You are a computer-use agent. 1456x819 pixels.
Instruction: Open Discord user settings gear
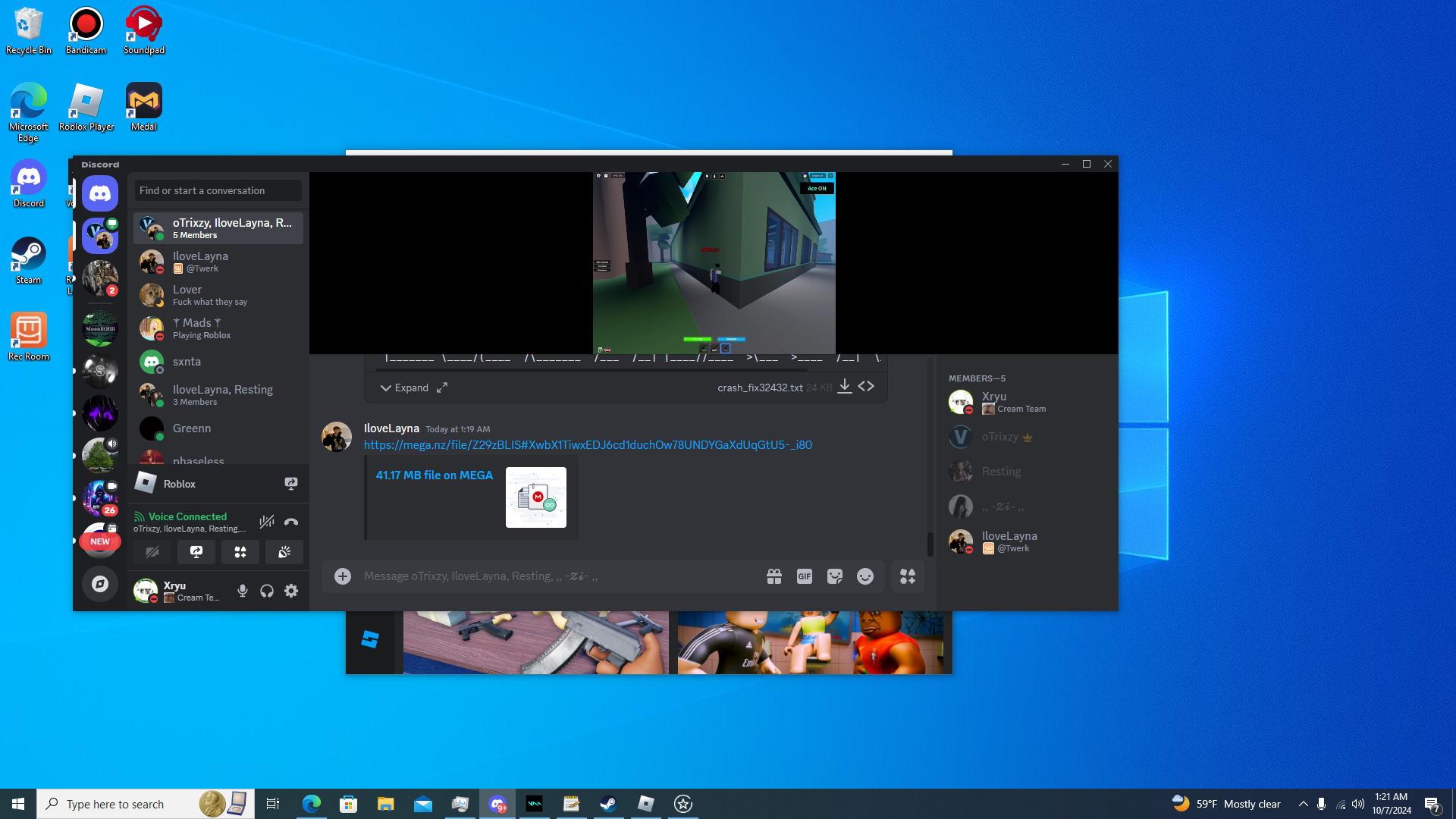pos(291,591)
